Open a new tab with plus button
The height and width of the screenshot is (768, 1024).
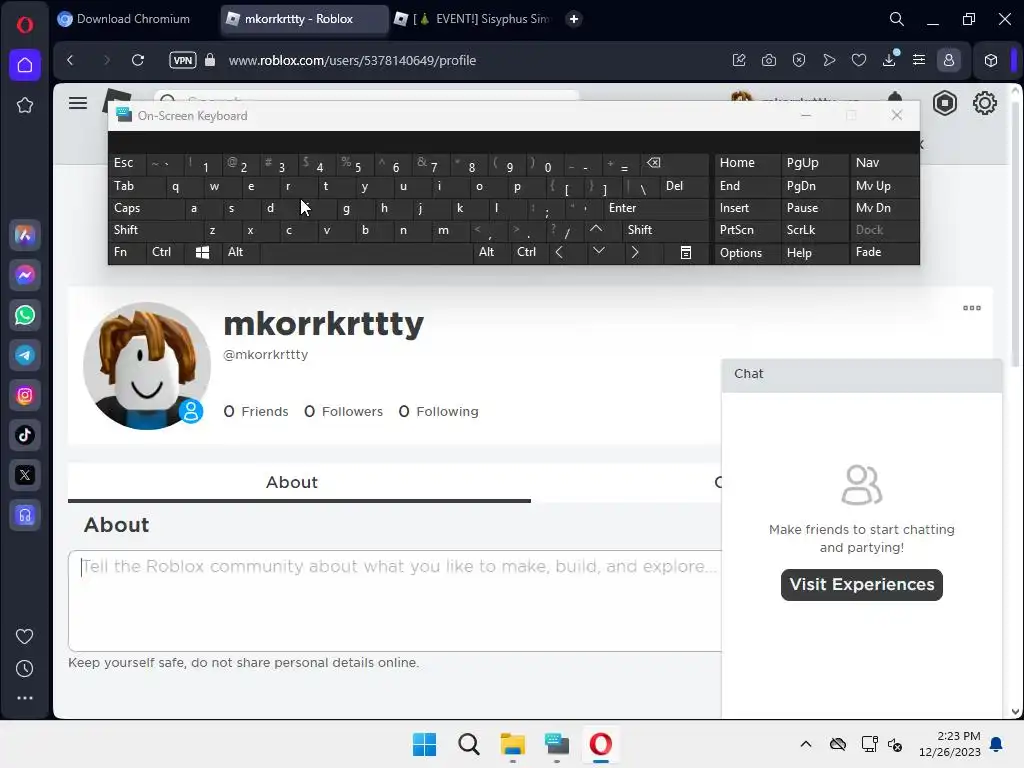coord(573,19)
